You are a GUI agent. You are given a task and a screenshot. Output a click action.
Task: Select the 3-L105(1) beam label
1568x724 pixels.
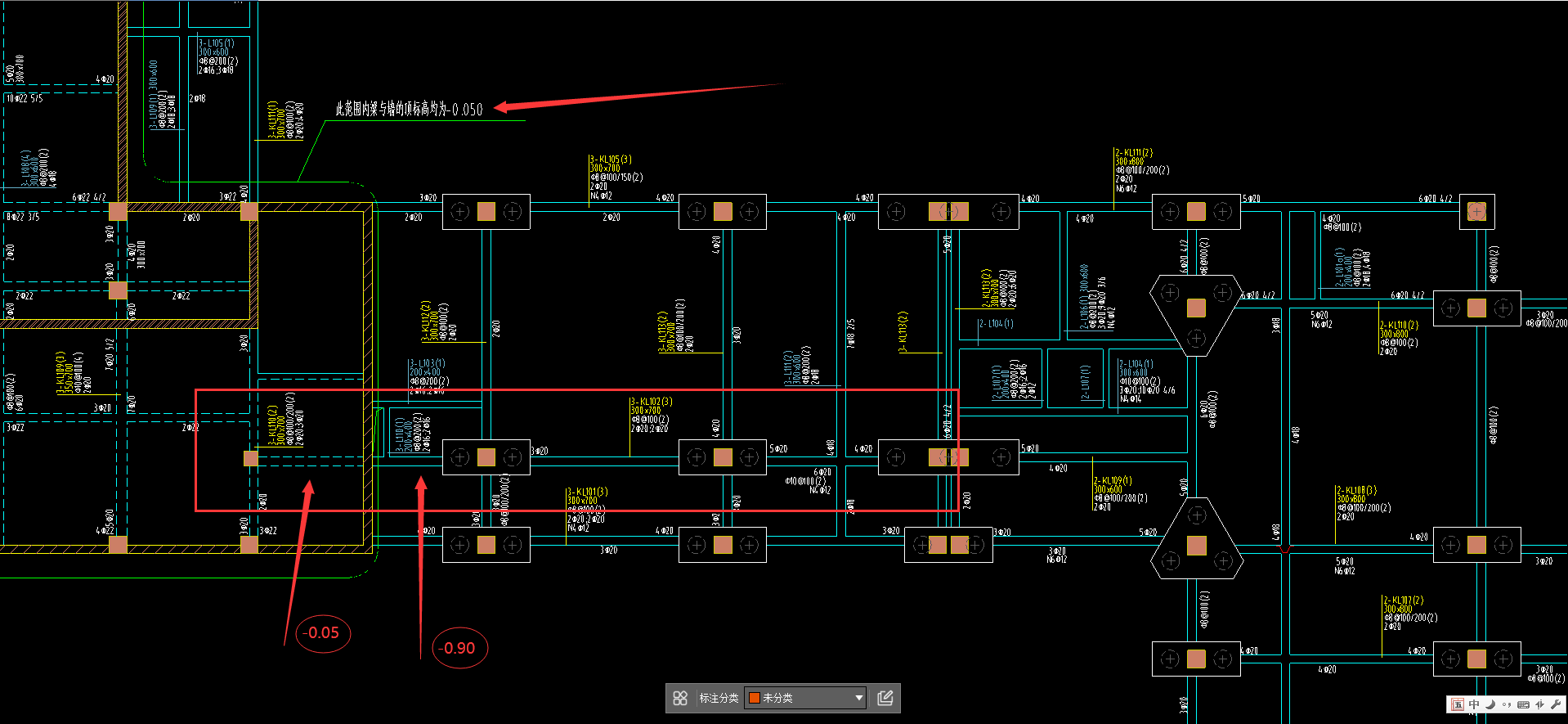pos(217,43)
